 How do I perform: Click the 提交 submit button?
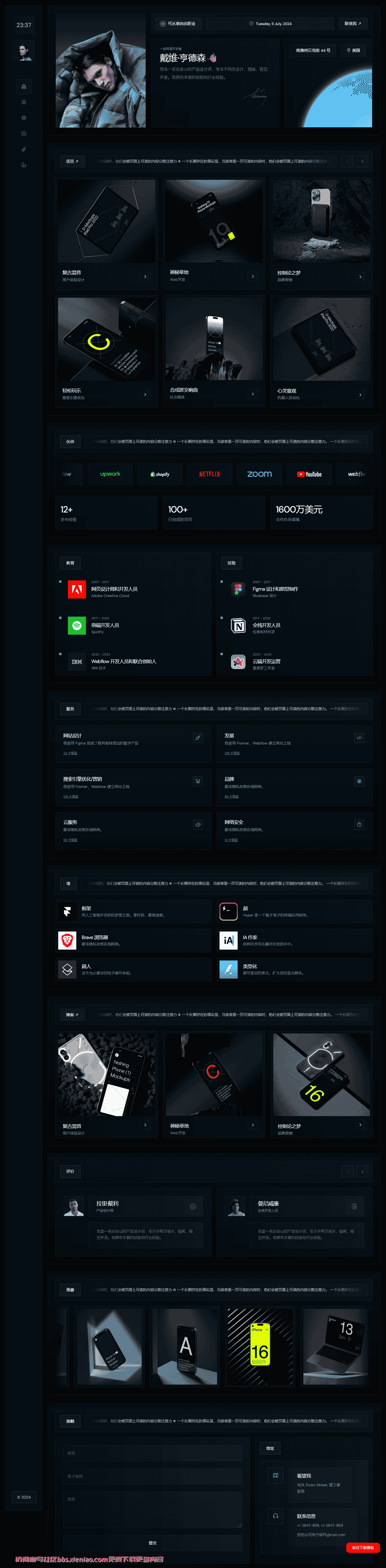click(152, 1543)
